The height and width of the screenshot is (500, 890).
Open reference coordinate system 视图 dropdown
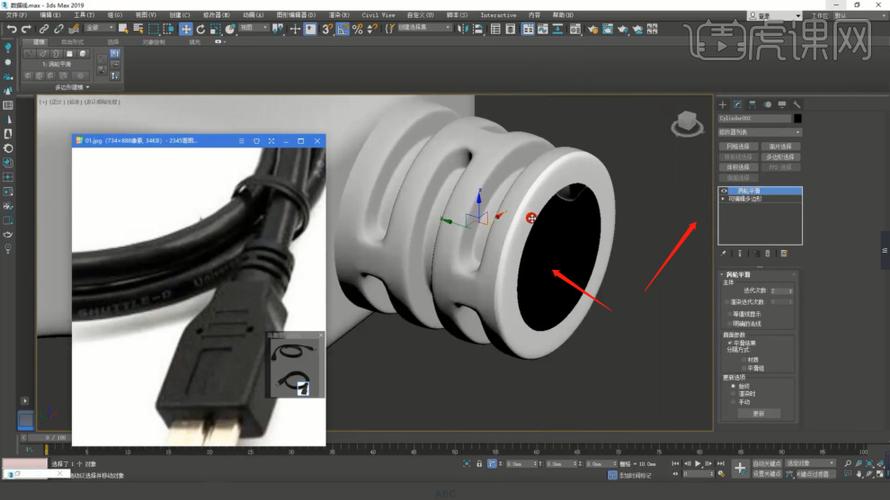point(253,28)
